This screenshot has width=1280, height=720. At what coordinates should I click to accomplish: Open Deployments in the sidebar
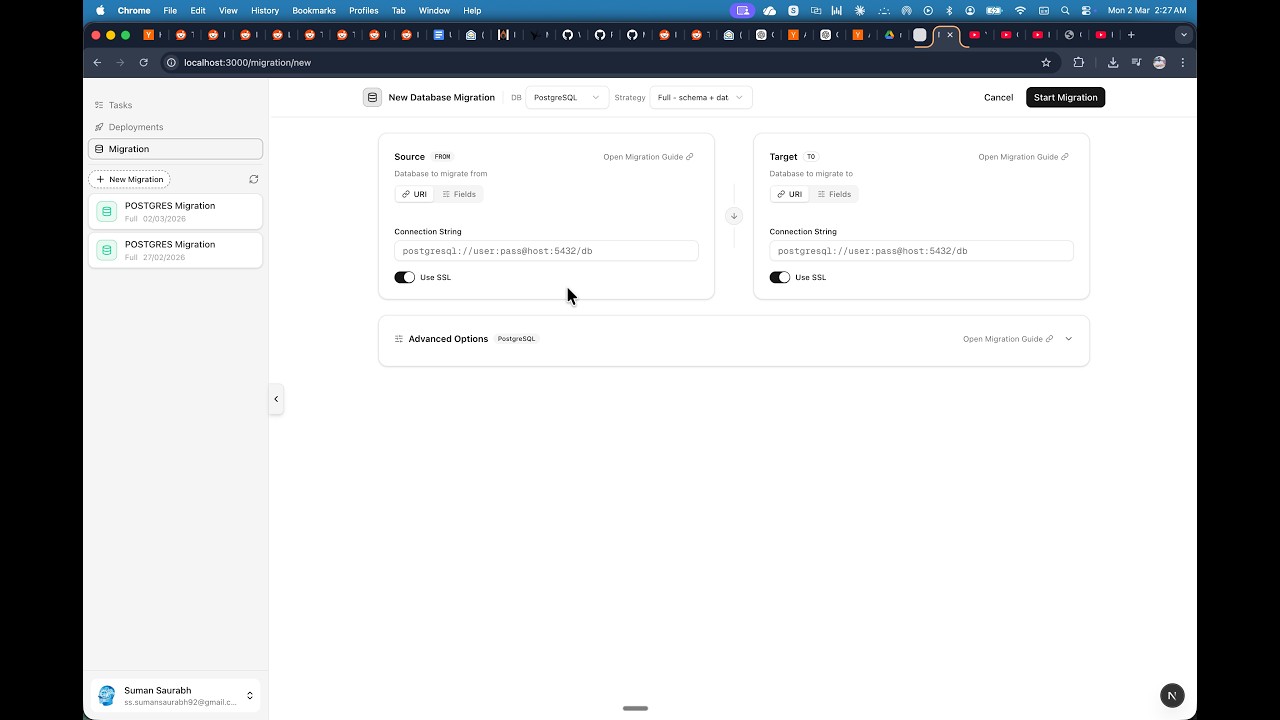pos(175,127)
